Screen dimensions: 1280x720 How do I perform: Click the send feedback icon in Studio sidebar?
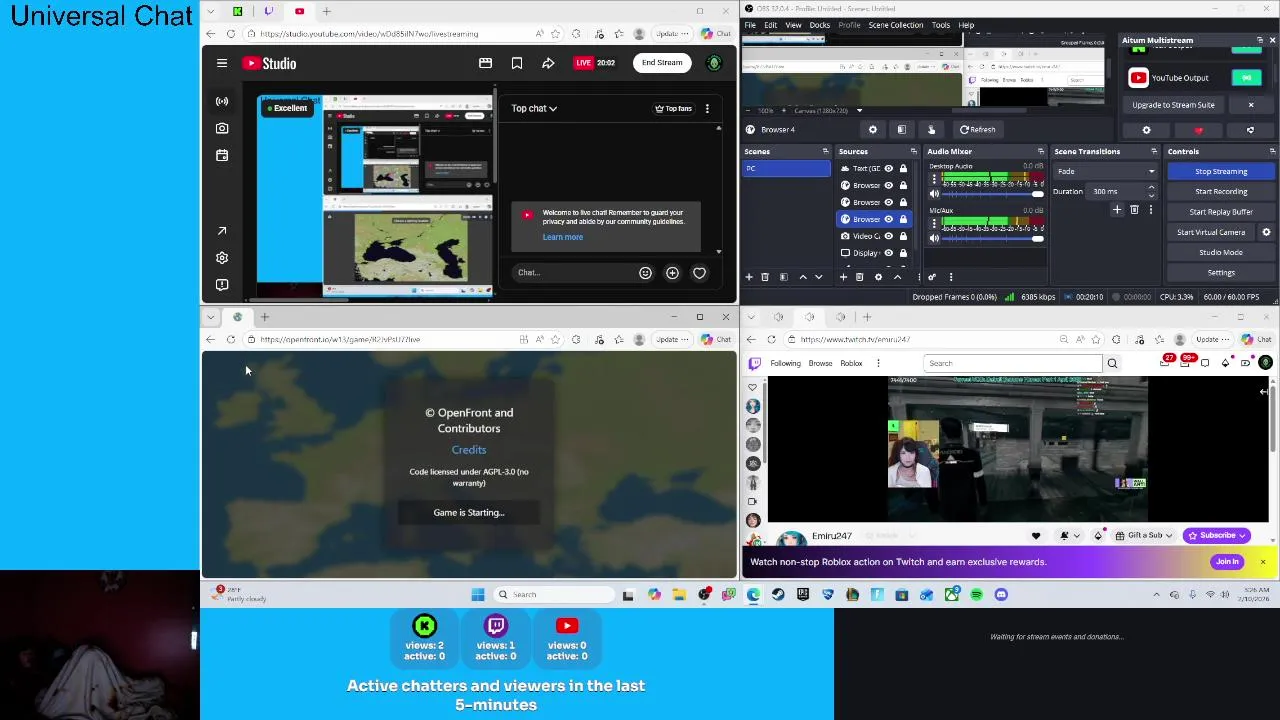pos(222,285)
